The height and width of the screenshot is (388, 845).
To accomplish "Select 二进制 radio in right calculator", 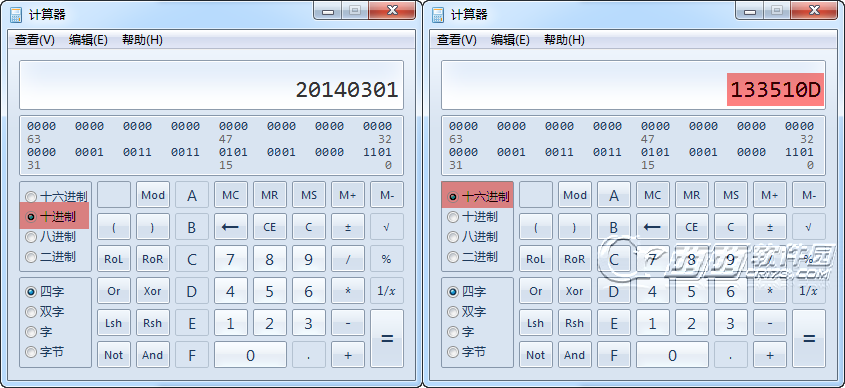I will pos(473,257).
